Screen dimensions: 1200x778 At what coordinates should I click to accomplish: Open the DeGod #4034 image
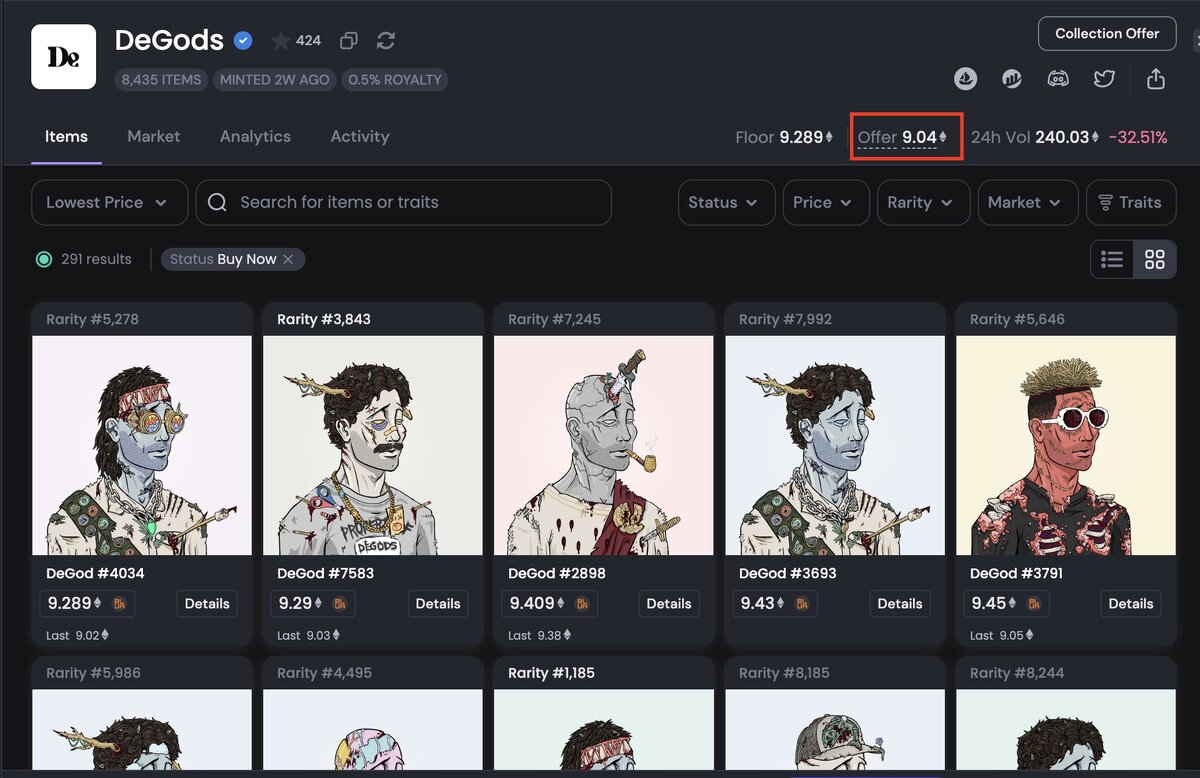pos(142,445)
